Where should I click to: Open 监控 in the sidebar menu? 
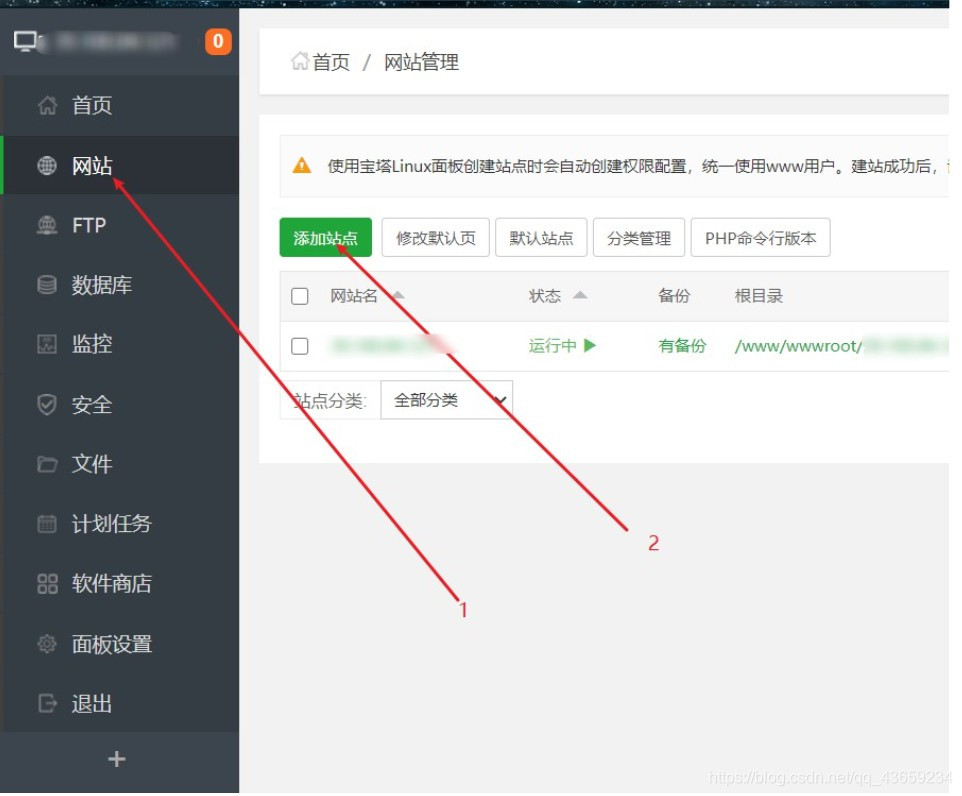[x=120, y=344]
